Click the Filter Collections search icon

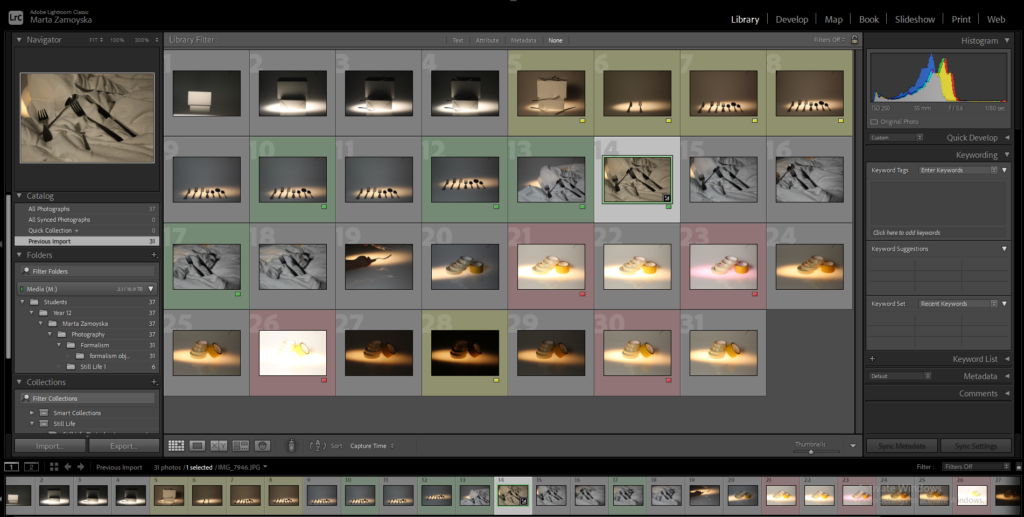coord(25,398)
